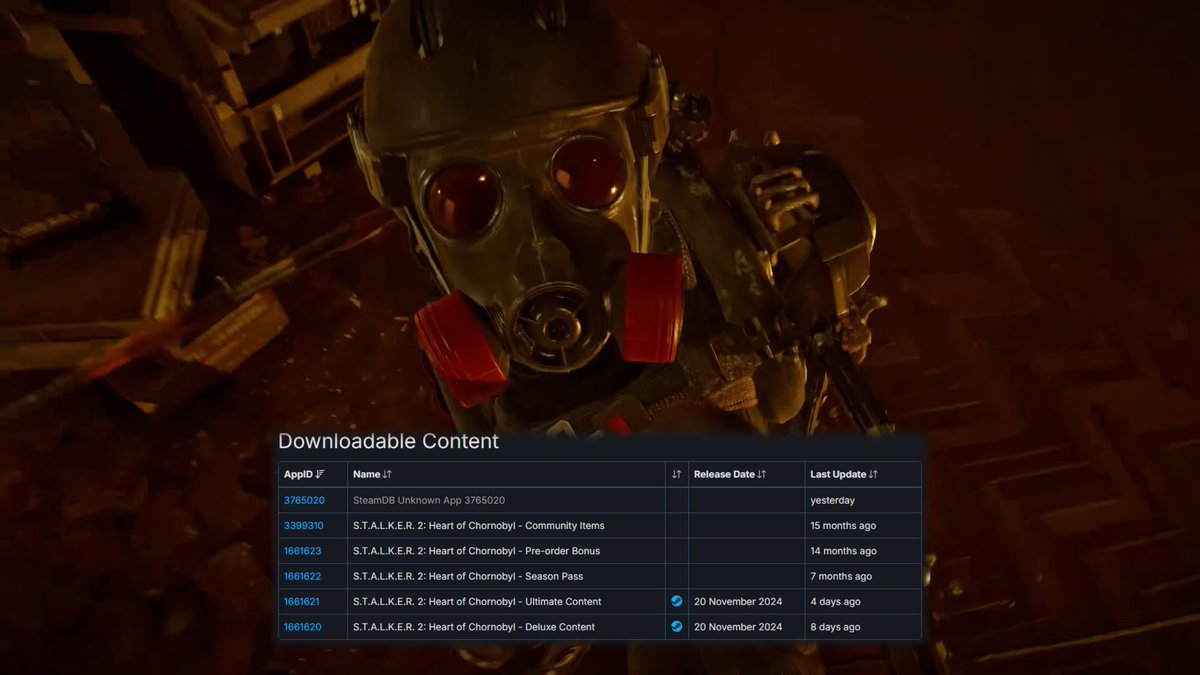The width and height of the screenshot is (1200, 675).
Task: Select the 'Community Items' DLC name
Action: [479, 525]
